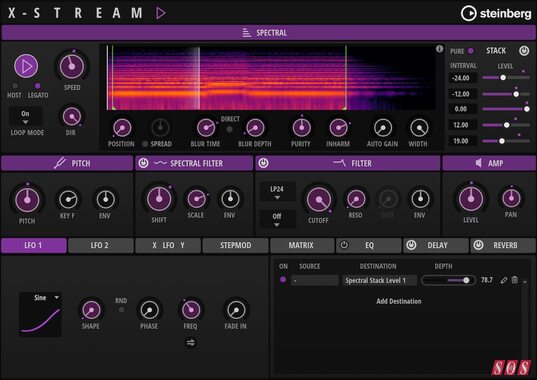Click the Pan knob
The width and height of the screenshot is (537, 380).
(511, 198)
